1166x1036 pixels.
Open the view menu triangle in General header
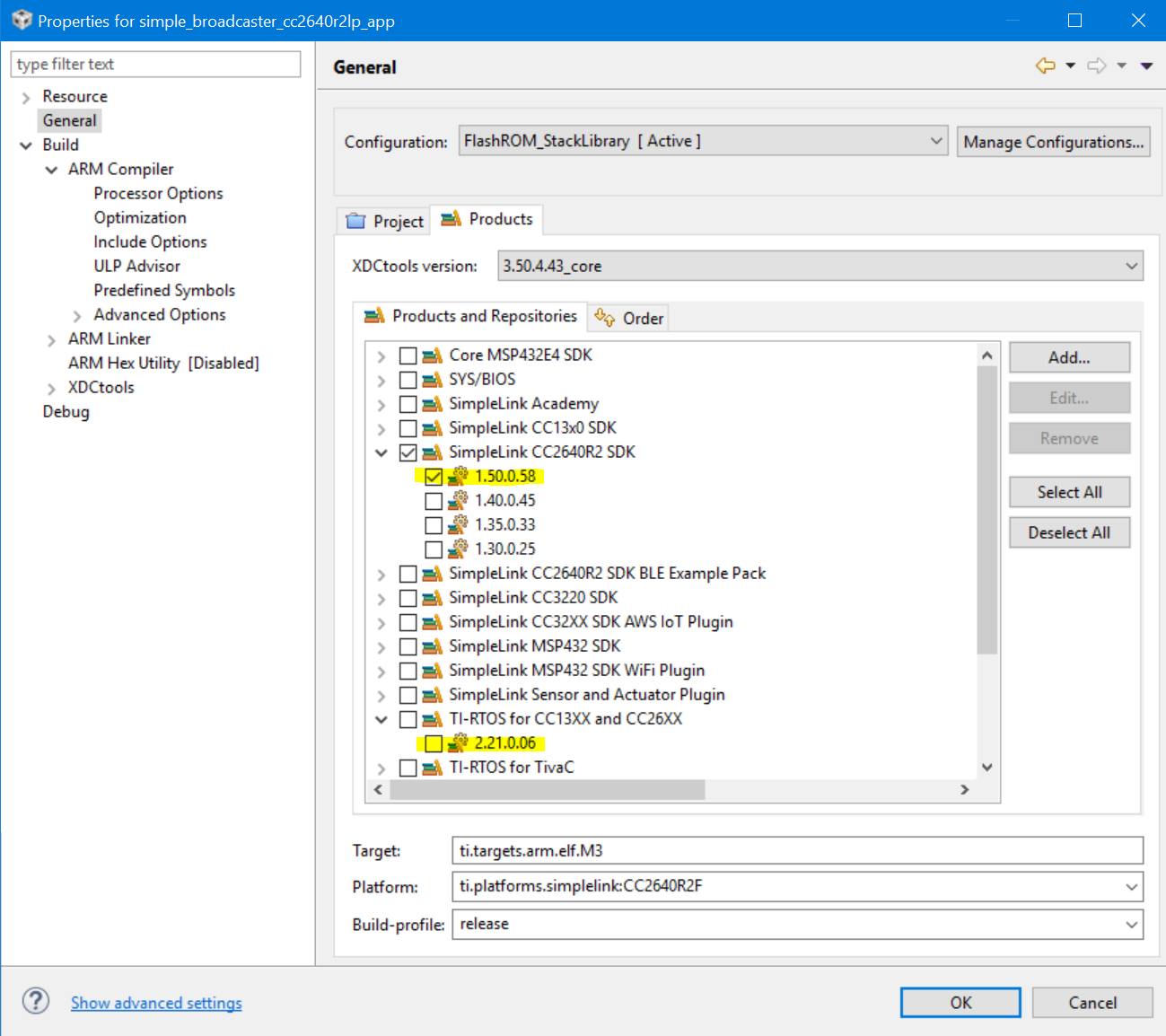1146,66
